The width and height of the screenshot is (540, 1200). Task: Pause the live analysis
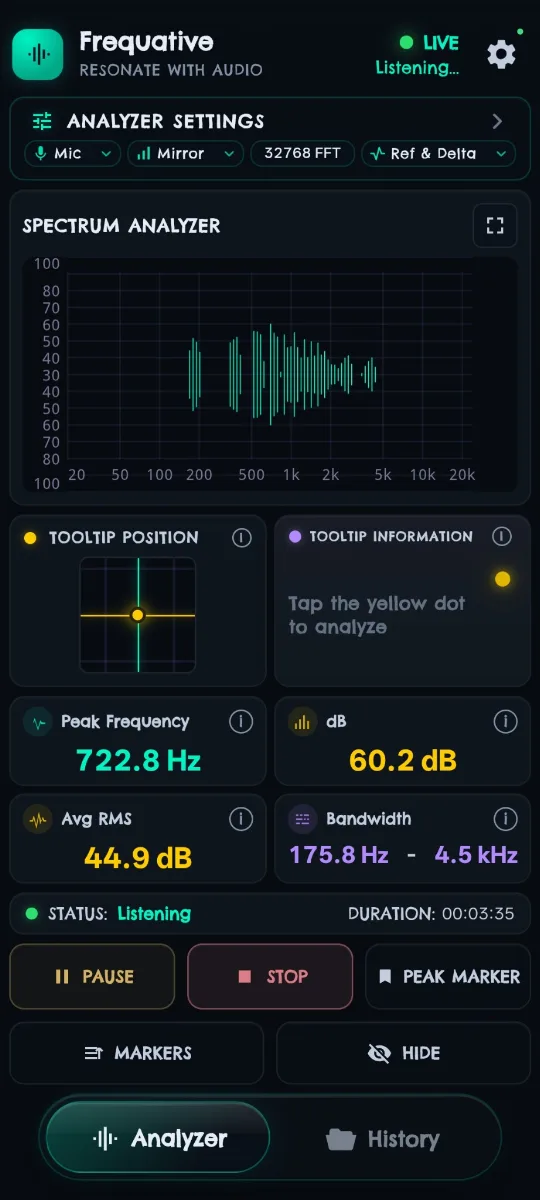[93, 976]
